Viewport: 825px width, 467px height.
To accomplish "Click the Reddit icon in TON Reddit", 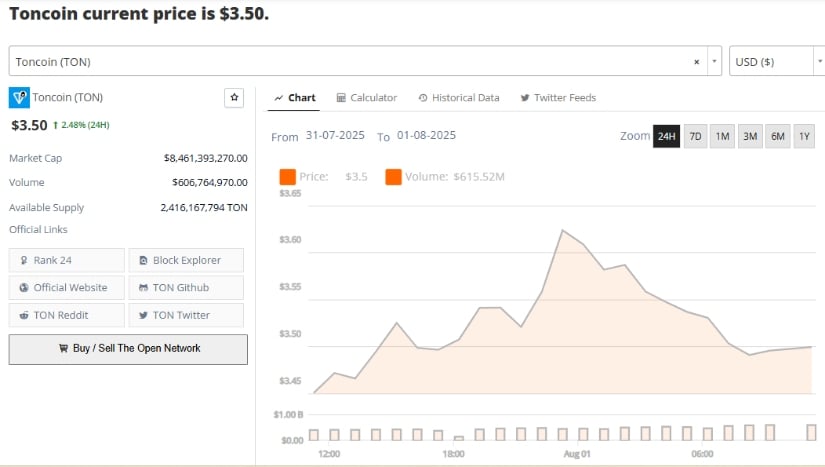I will [24, 315].
